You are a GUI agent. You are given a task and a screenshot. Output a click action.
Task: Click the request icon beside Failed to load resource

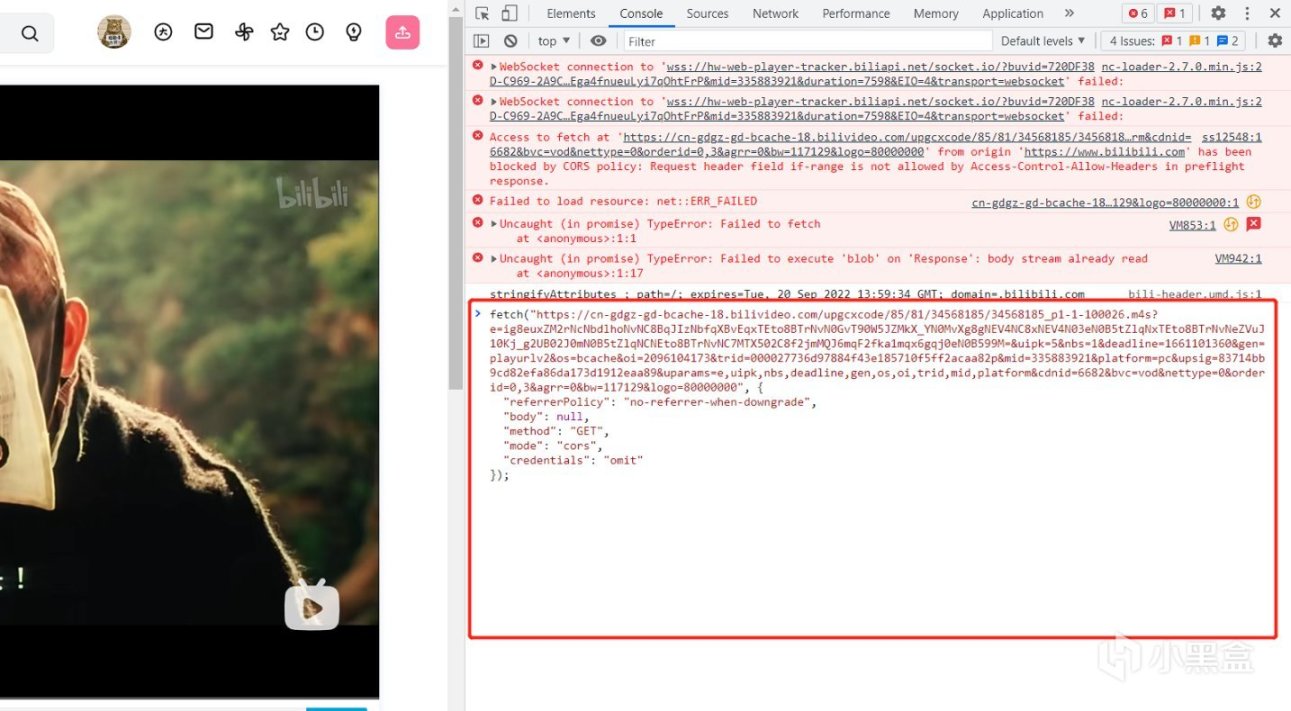(x=1253, y=202)
